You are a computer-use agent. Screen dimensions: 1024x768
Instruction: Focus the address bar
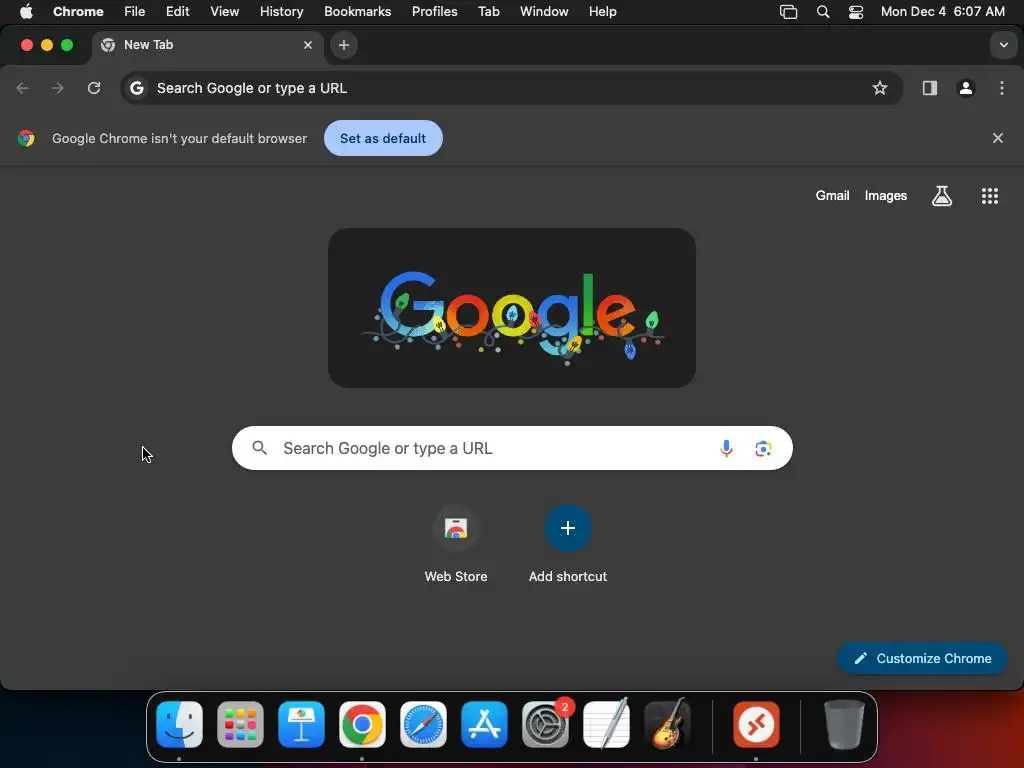click(511, 88)
